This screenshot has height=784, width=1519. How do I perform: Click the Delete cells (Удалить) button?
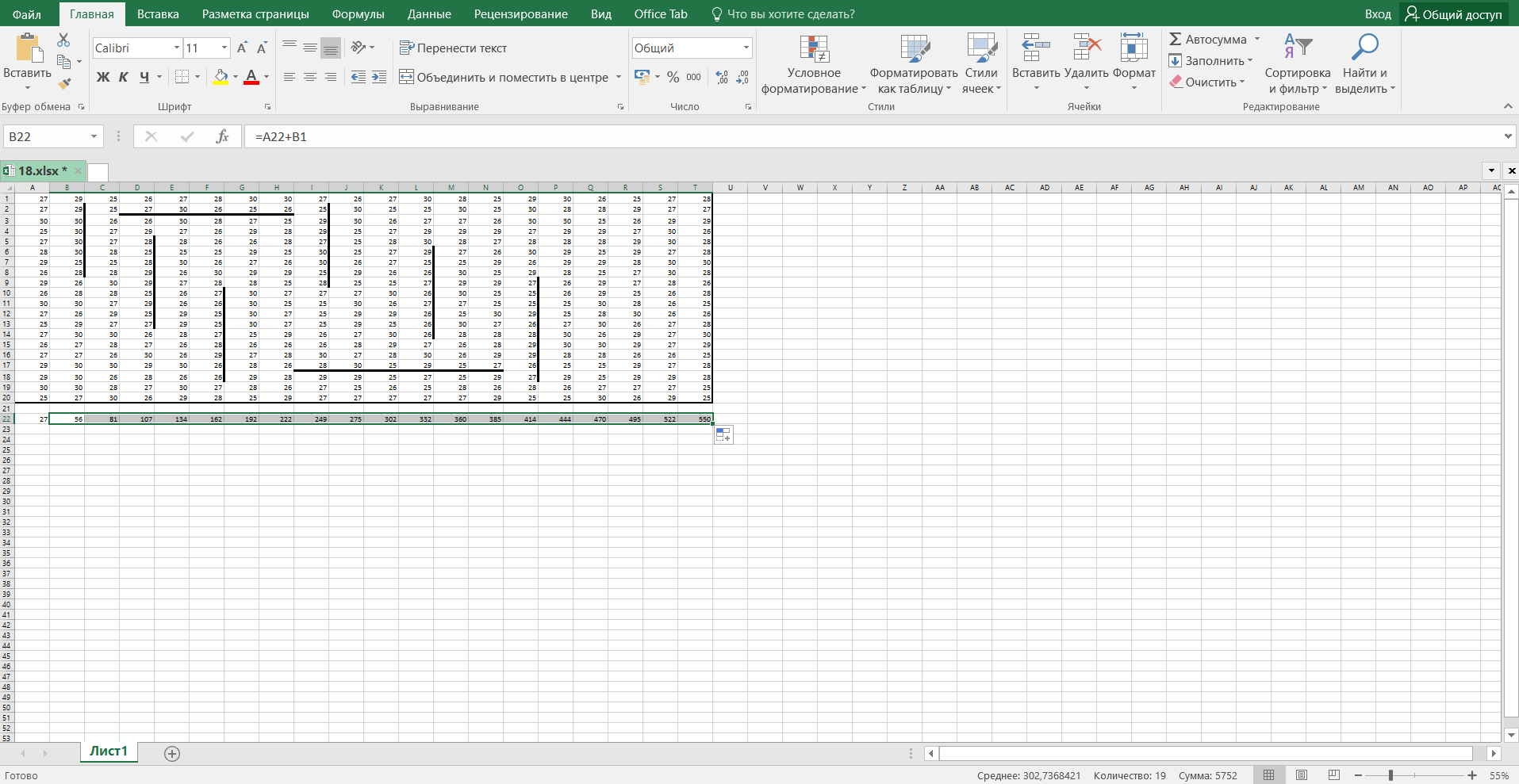pyautogui.click(x=1086, y=63)
